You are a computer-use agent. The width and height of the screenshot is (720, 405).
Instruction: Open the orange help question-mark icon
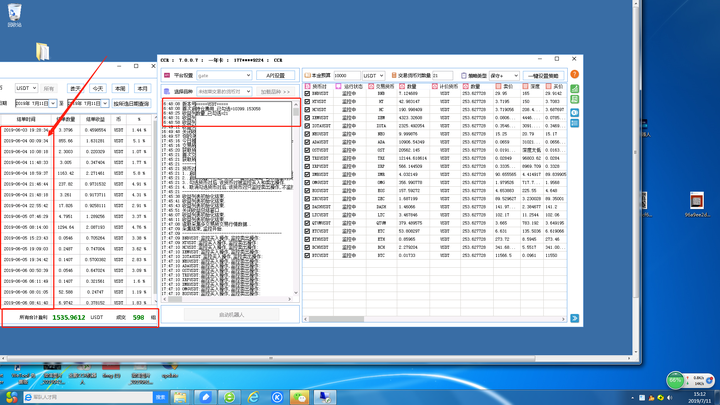tap(574, 74)
